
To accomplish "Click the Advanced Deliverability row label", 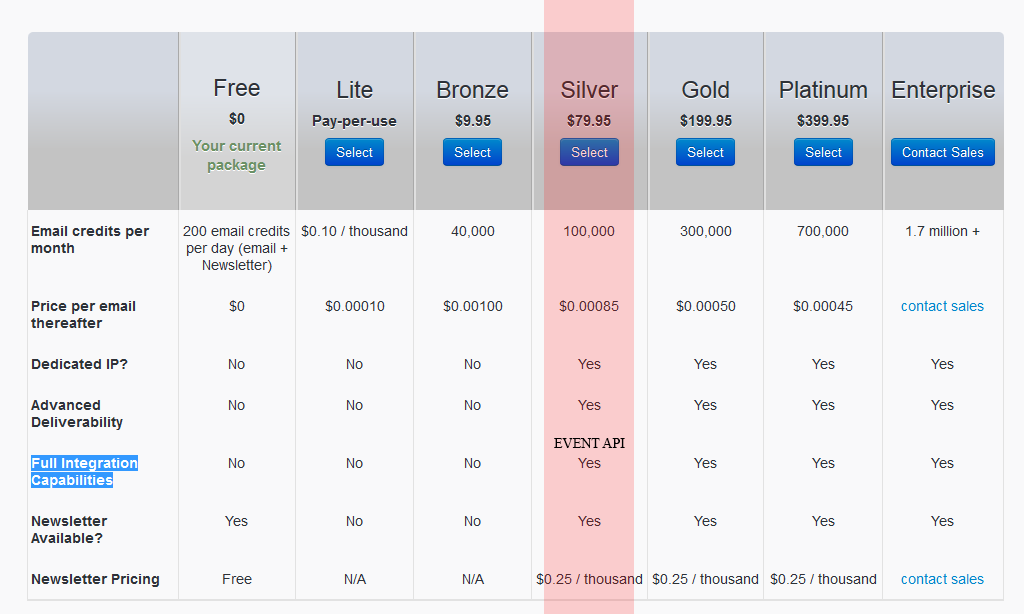I will 77,413.
